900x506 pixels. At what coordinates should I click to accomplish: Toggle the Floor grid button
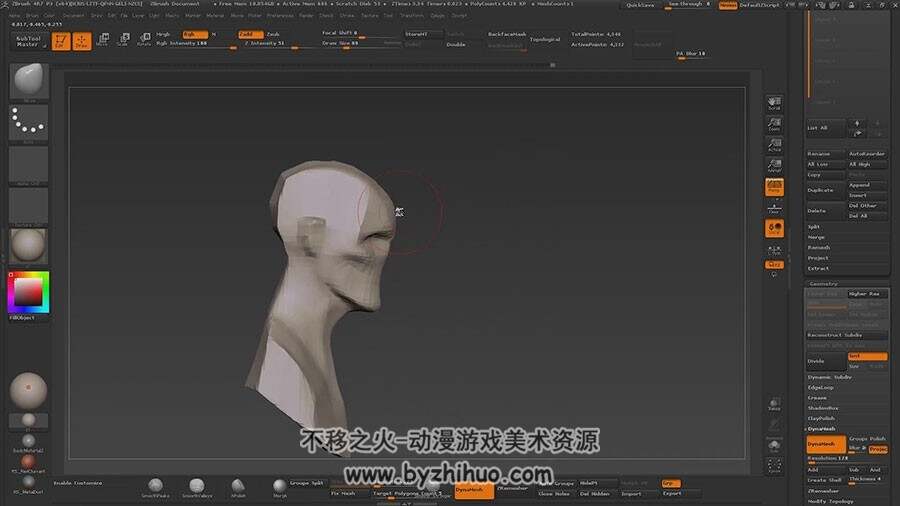pos(774,208)
